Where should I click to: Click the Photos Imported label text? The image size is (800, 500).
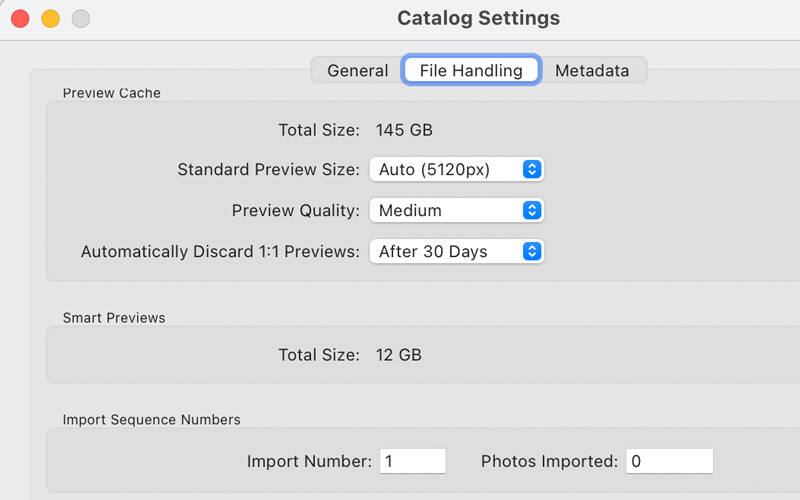[x=549, y=461]
